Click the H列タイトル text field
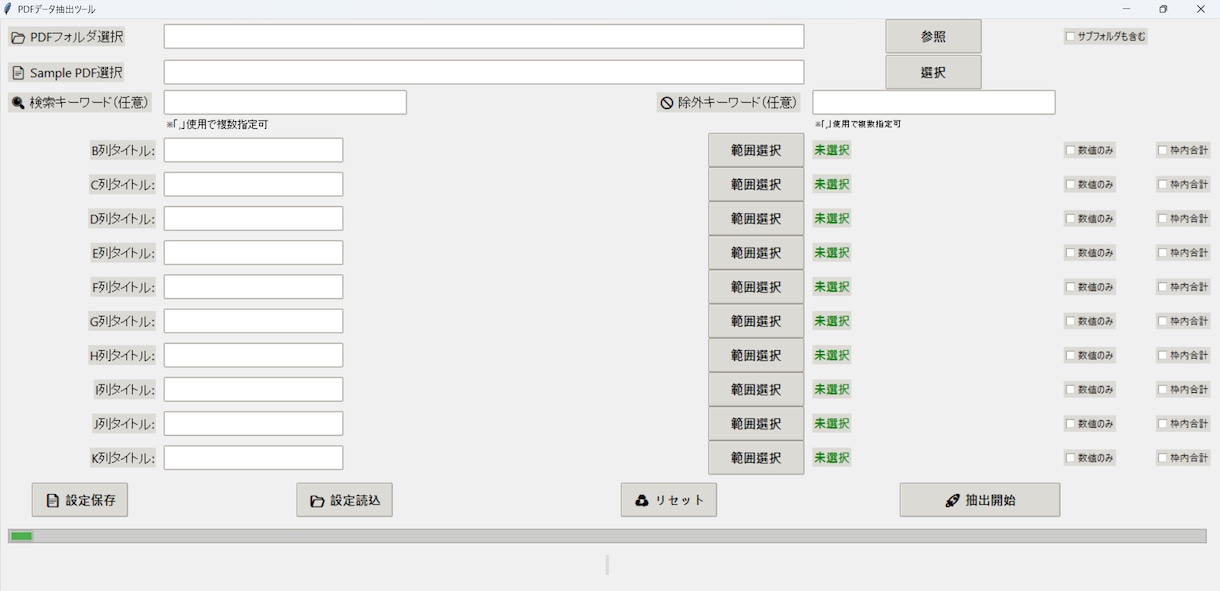Image resolution: width=1220 pixels, height=591 pixels. [253, 355]
